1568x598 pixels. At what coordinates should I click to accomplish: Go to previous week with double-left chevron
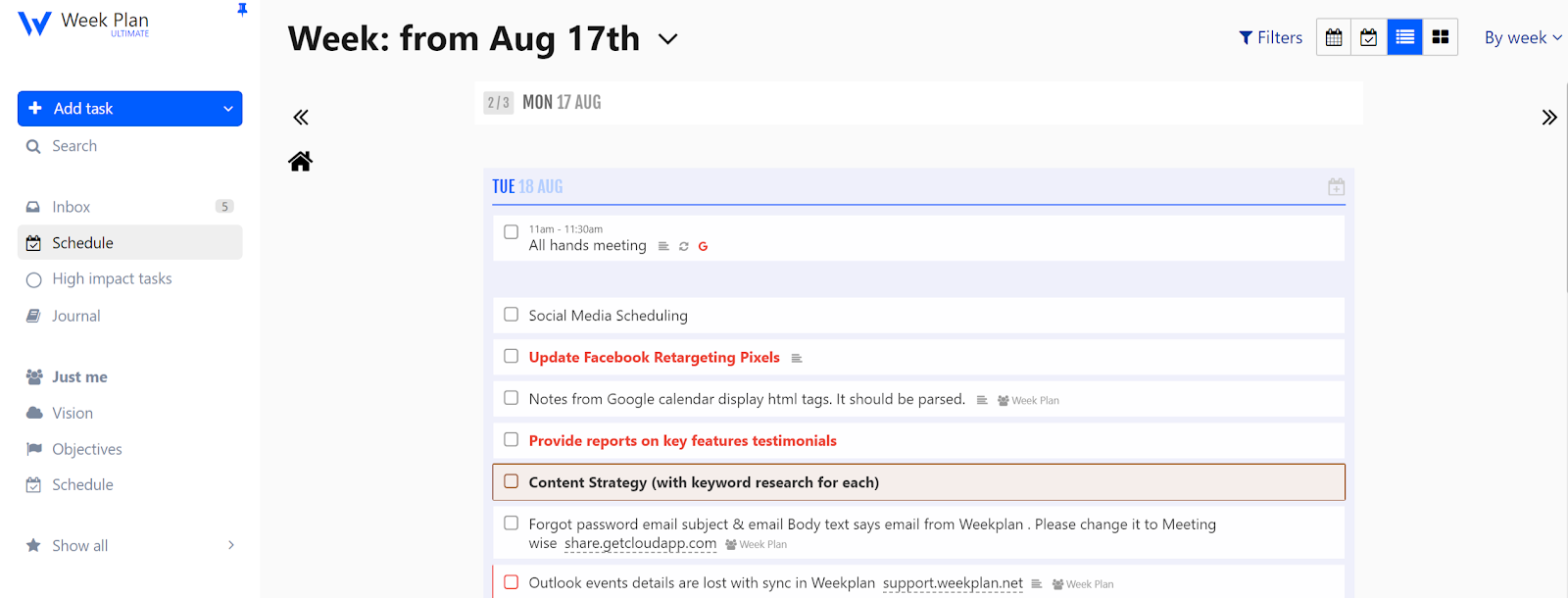(301, 118)
